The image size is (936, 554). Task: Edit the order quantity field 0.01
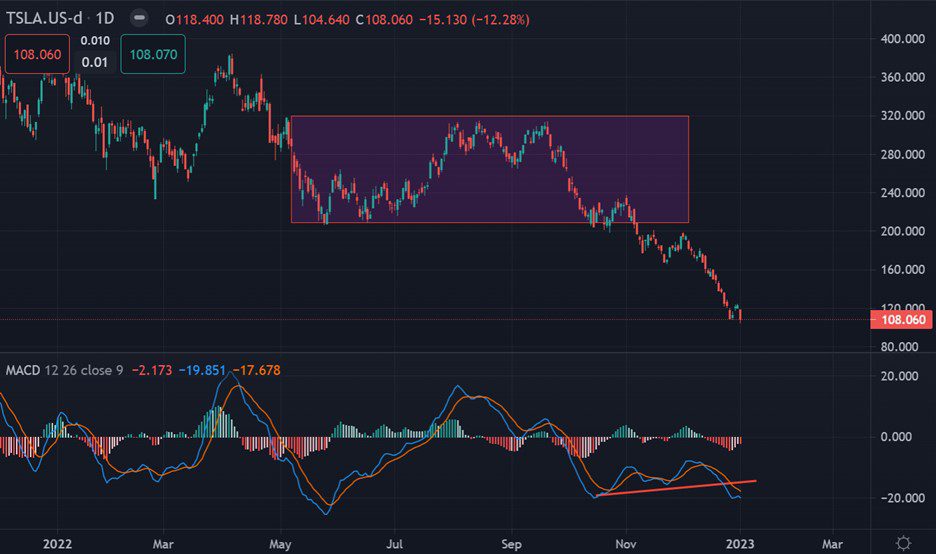(94, 62)
